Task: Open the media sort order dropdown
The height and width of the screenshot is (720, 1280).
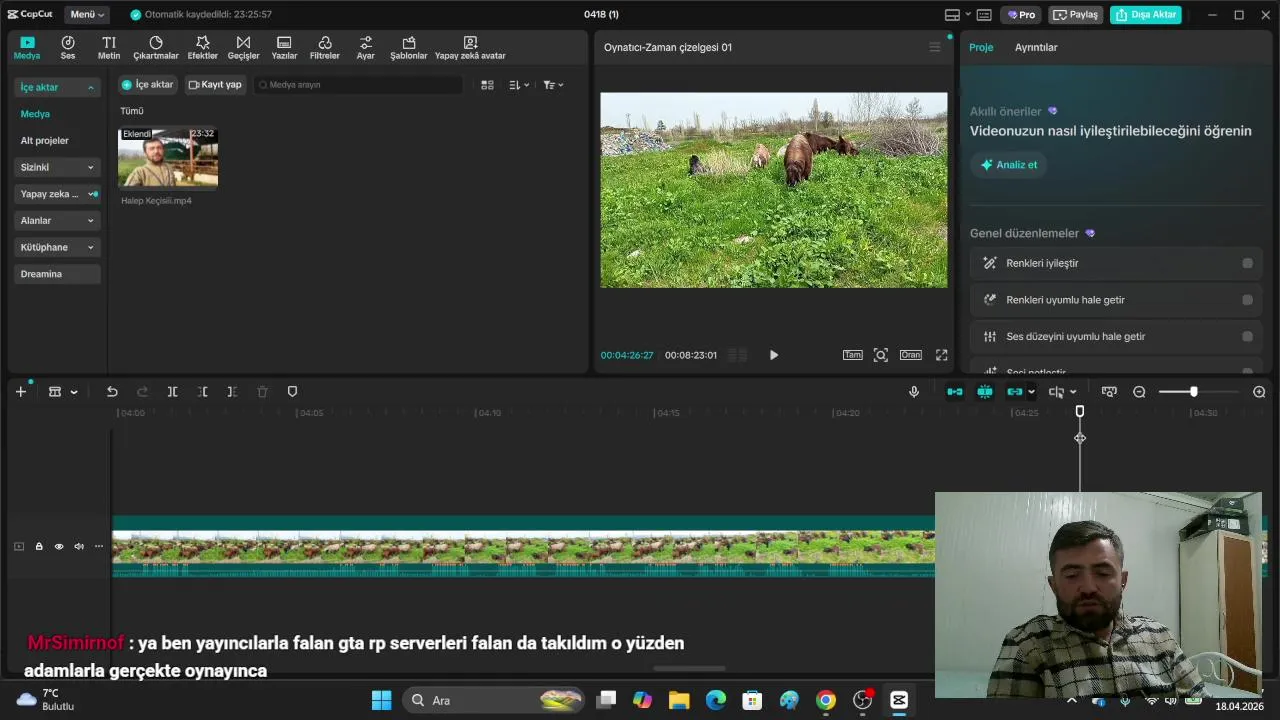Action: pyautogui.click(x=519, y=85)
